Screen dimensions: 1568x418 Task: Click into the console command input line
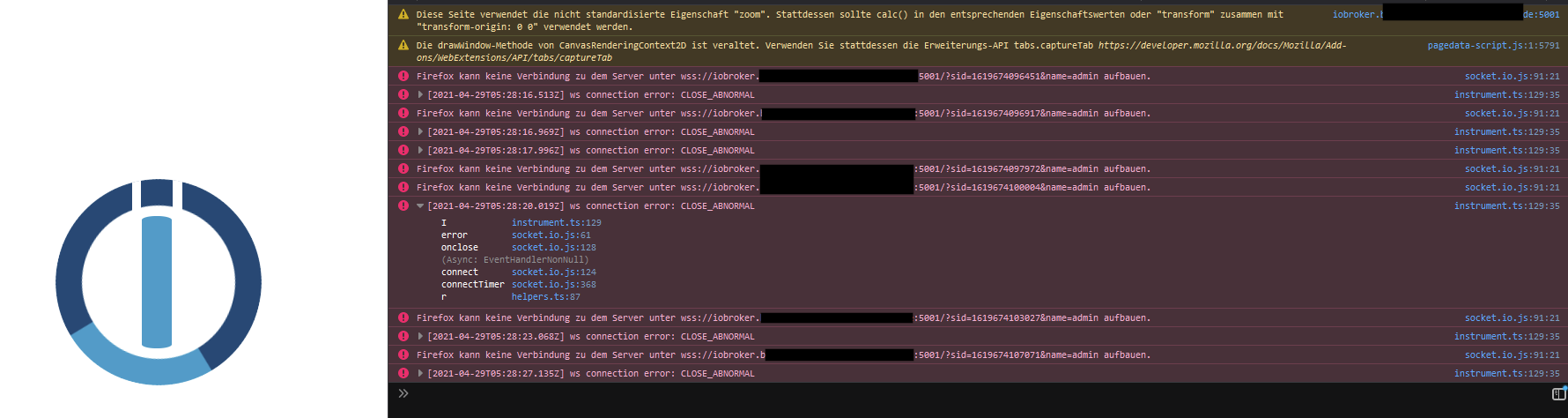click(969, 393)
